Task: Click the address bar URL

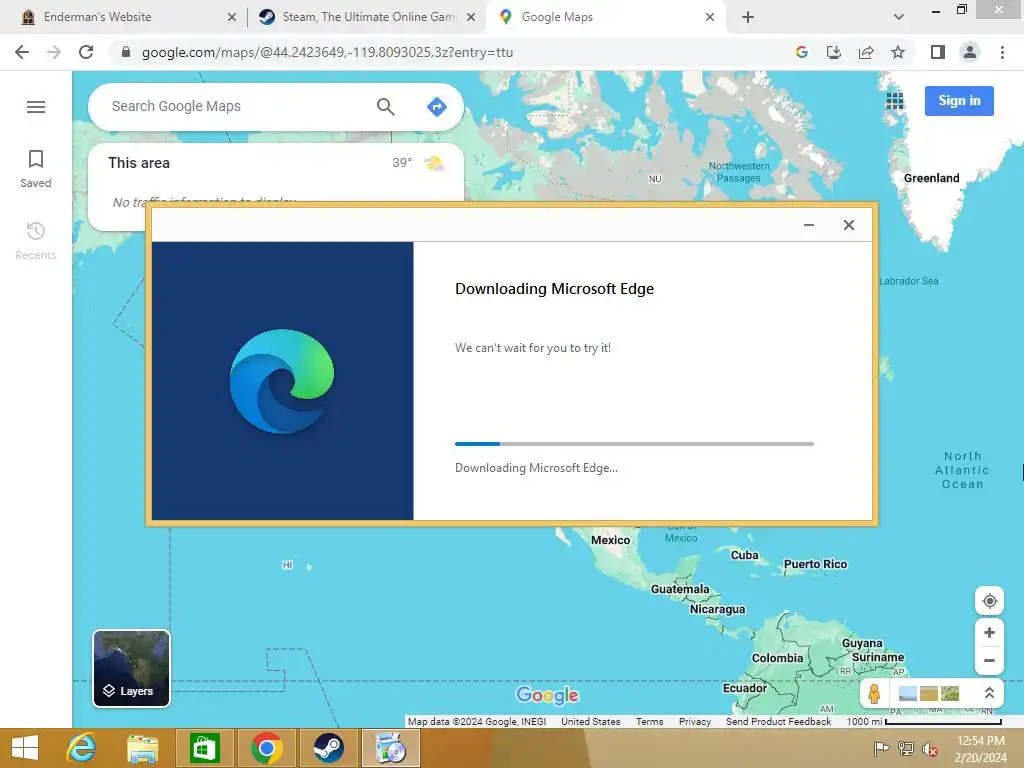Action: (327, 52)
